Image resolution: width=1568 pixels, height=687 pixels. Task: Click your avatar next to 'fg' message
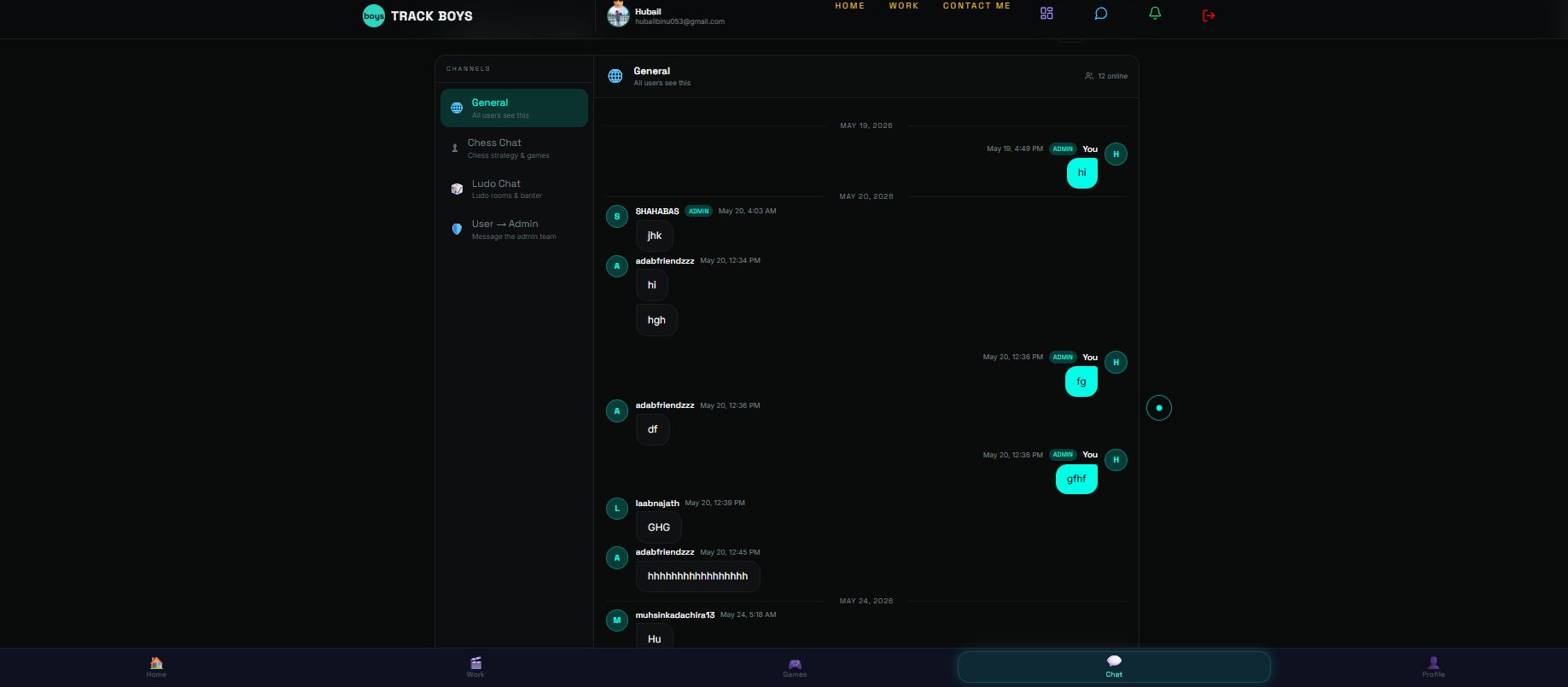[x=1116, y=362]
